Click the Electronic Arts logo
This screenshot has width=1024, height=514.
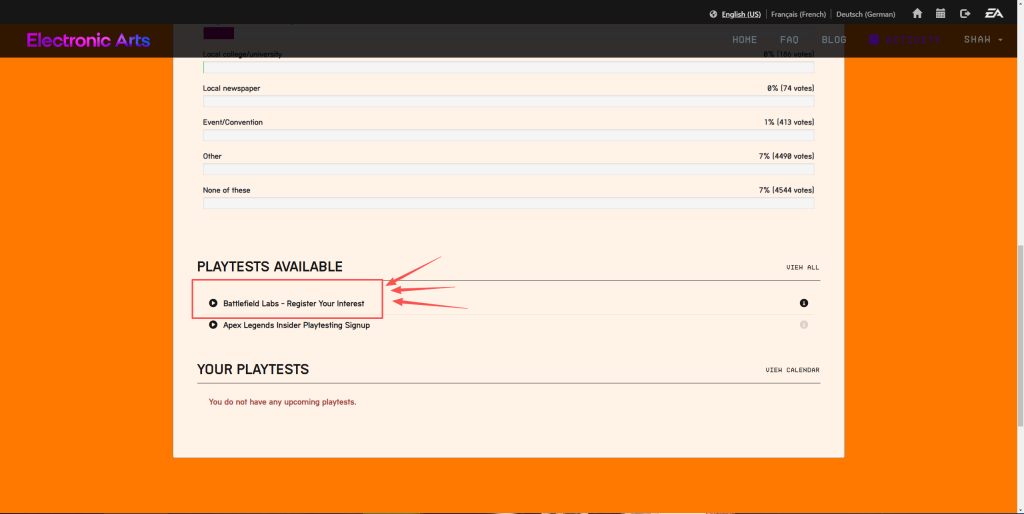[88, 40]
